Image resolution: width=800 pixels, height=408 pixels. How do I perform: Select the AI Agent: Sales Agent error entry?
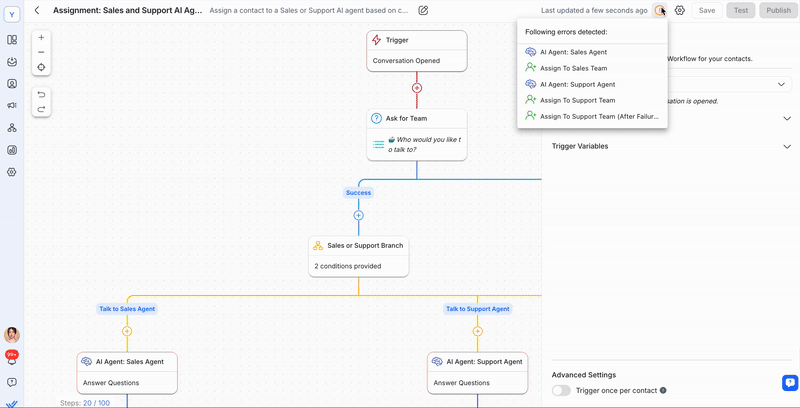coord(573,52)
